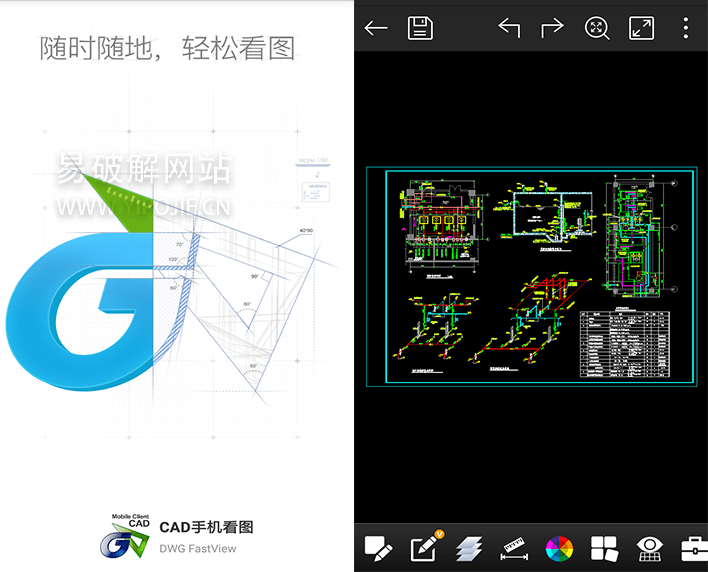The image size is (708, 572).
Task: Tap the DWG FastView logo icon
Action: (x=125, y=536)
